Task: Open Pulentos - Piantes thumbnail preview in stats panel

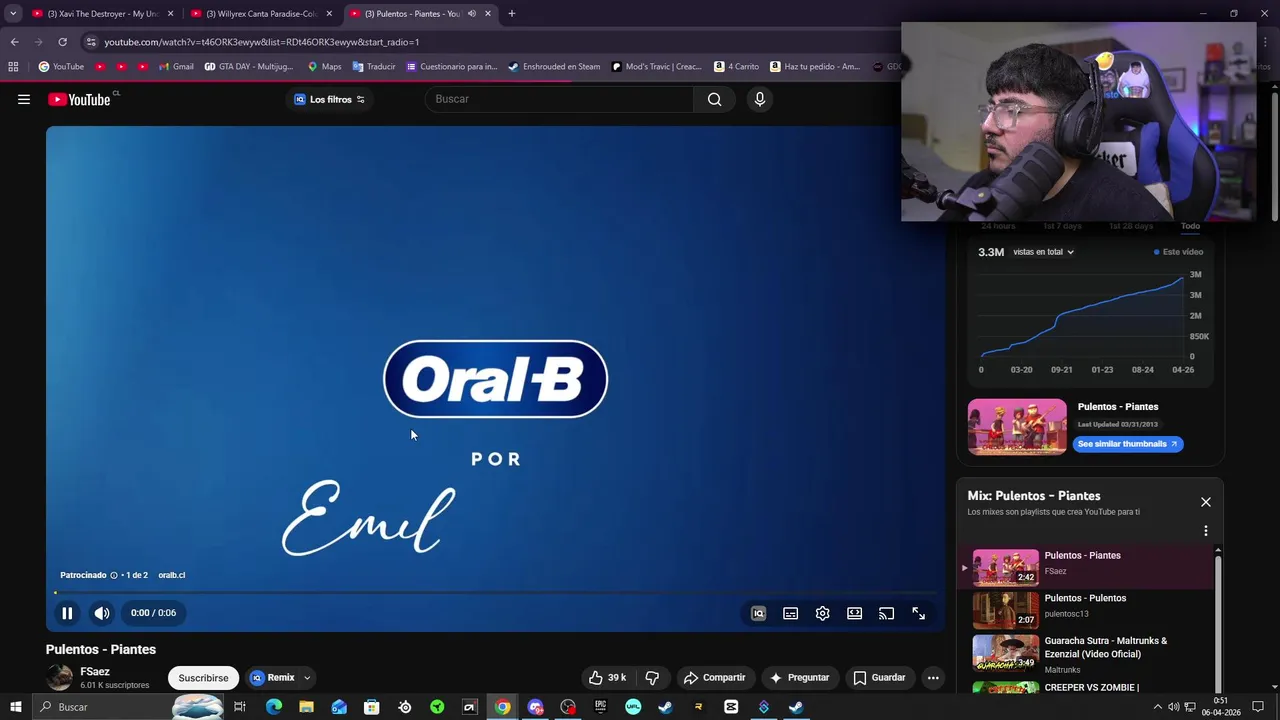Action: (1017, 427)
